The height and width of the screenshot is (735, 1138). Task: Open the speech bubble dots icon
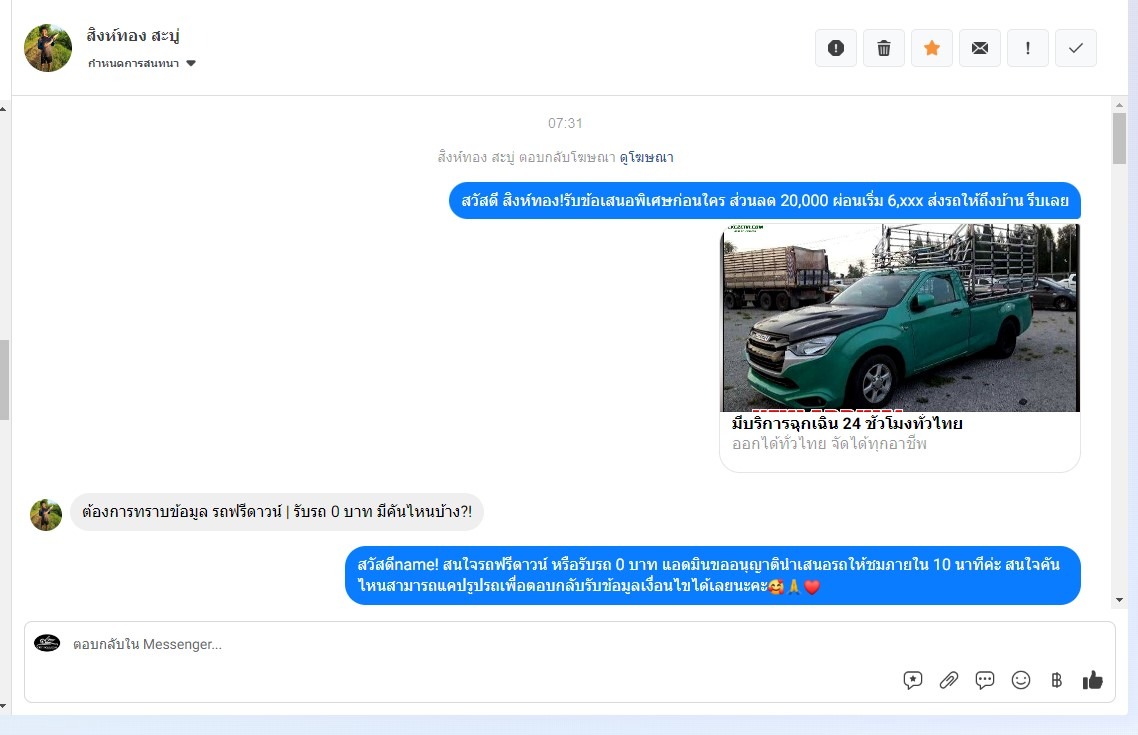[985, 680]
